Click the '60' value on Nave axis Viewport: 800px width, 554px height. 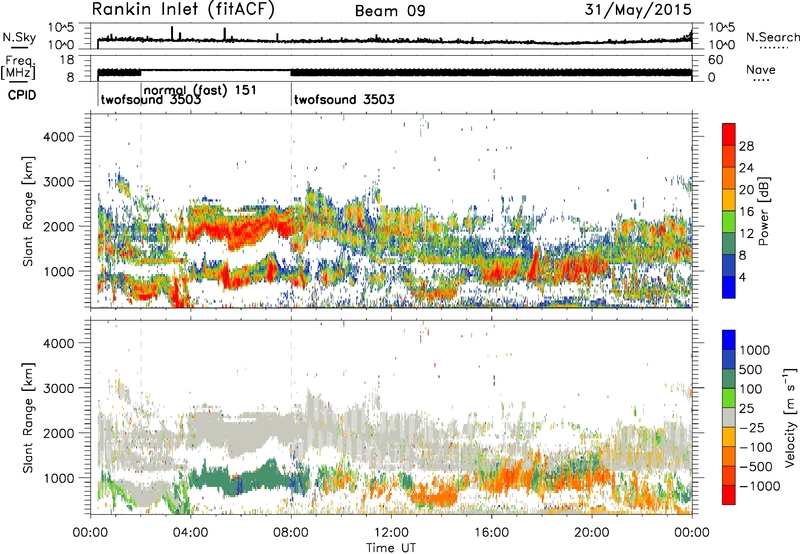pos(715,60)
